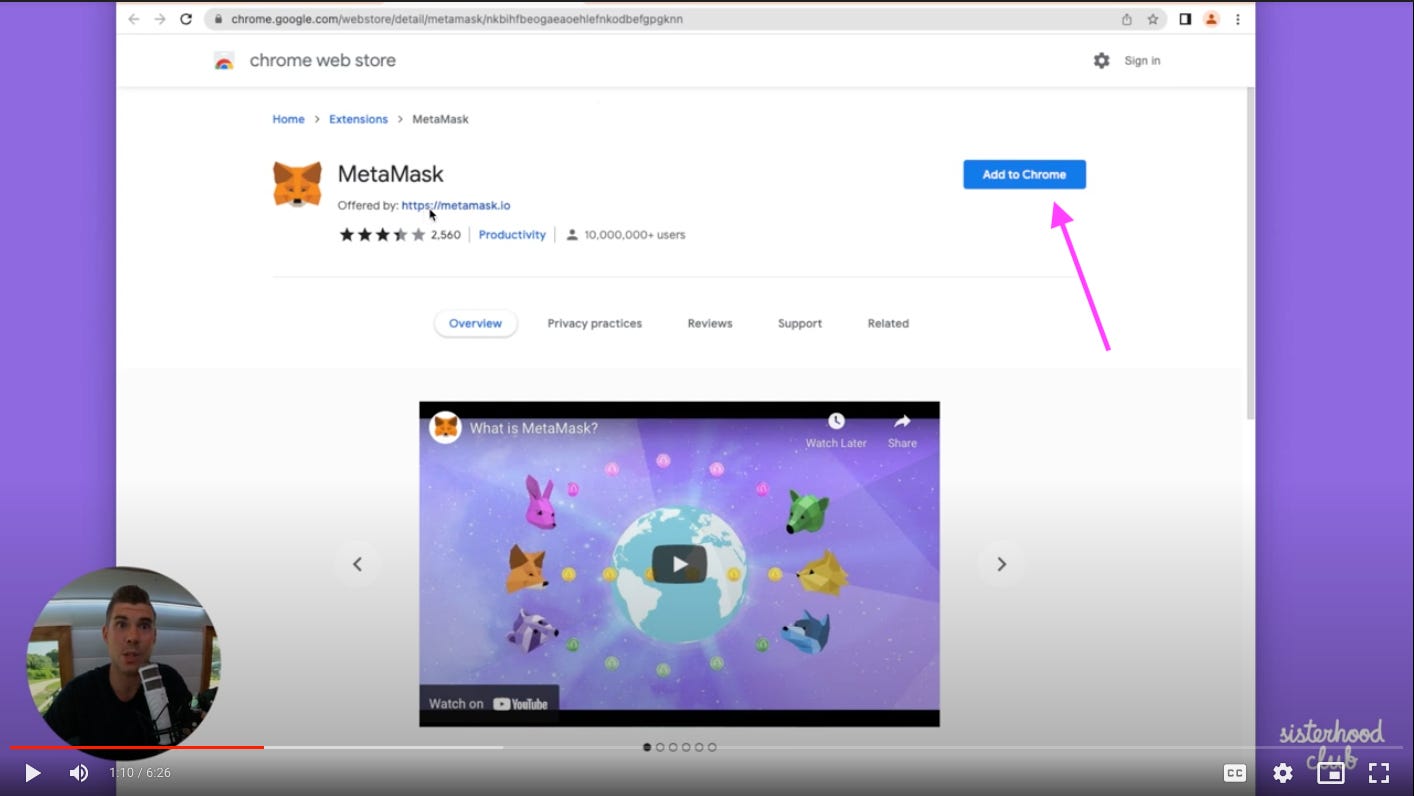Open the video player settings gear
The height and width of the screenshot is (796, 1414).
(x=1283, y=773)
